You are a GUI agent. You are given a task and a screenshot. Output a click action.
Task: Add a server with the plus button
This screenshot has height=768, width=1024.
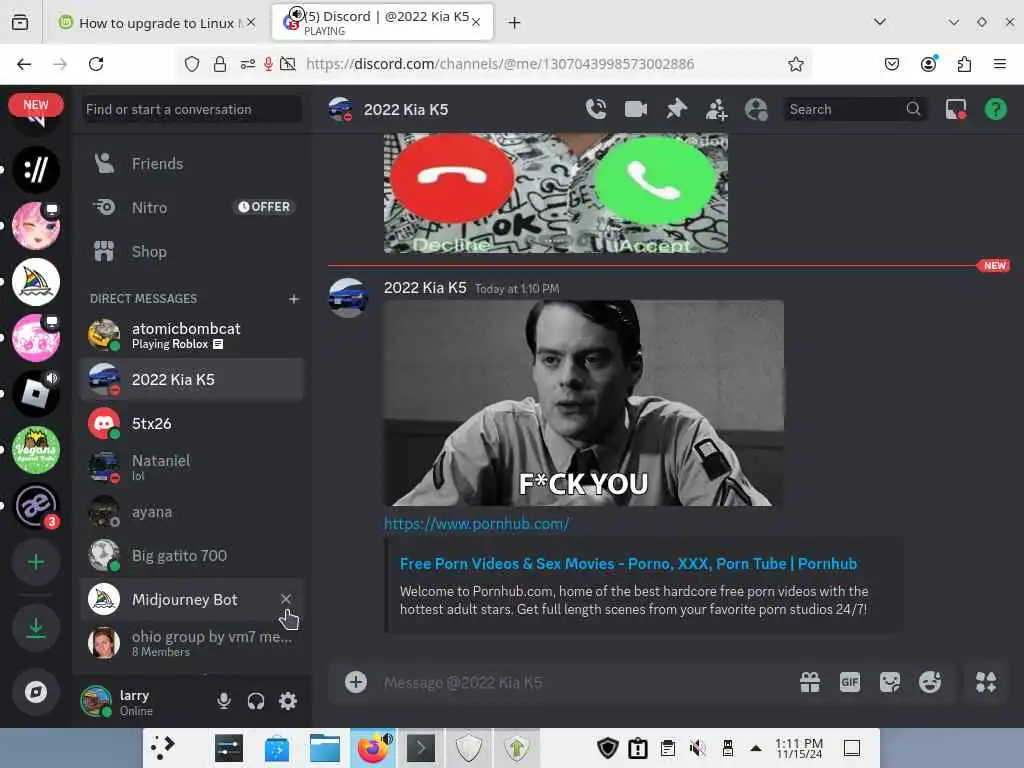click(36, 562)
